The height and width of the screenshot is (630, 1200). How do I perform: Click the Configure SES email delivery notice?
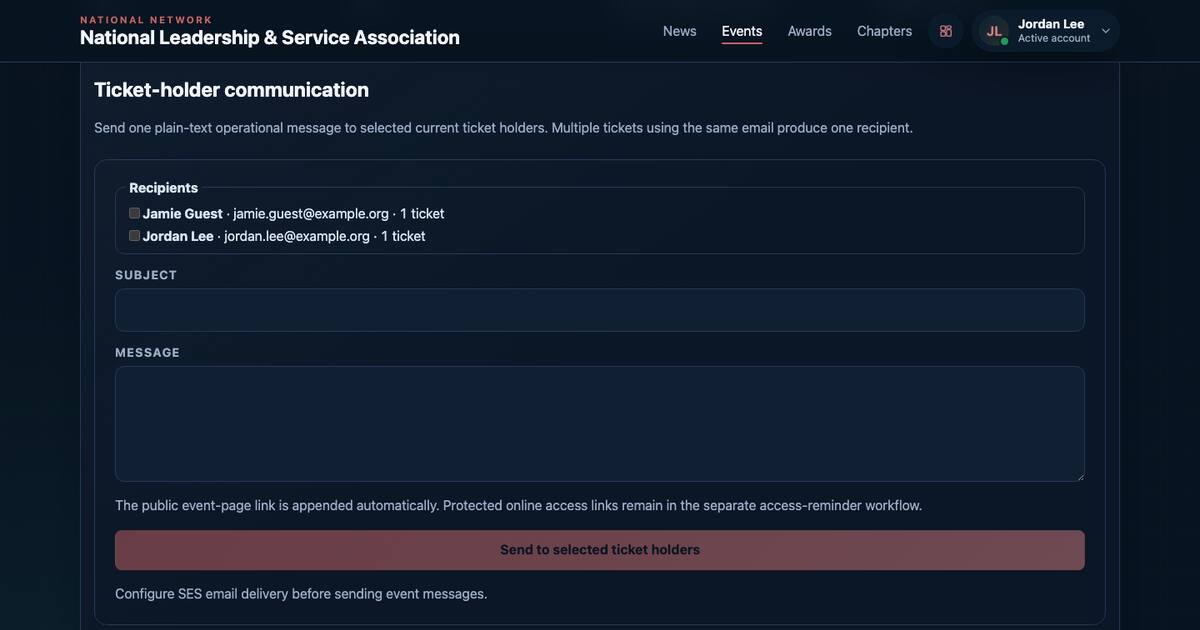pos(301,594)
